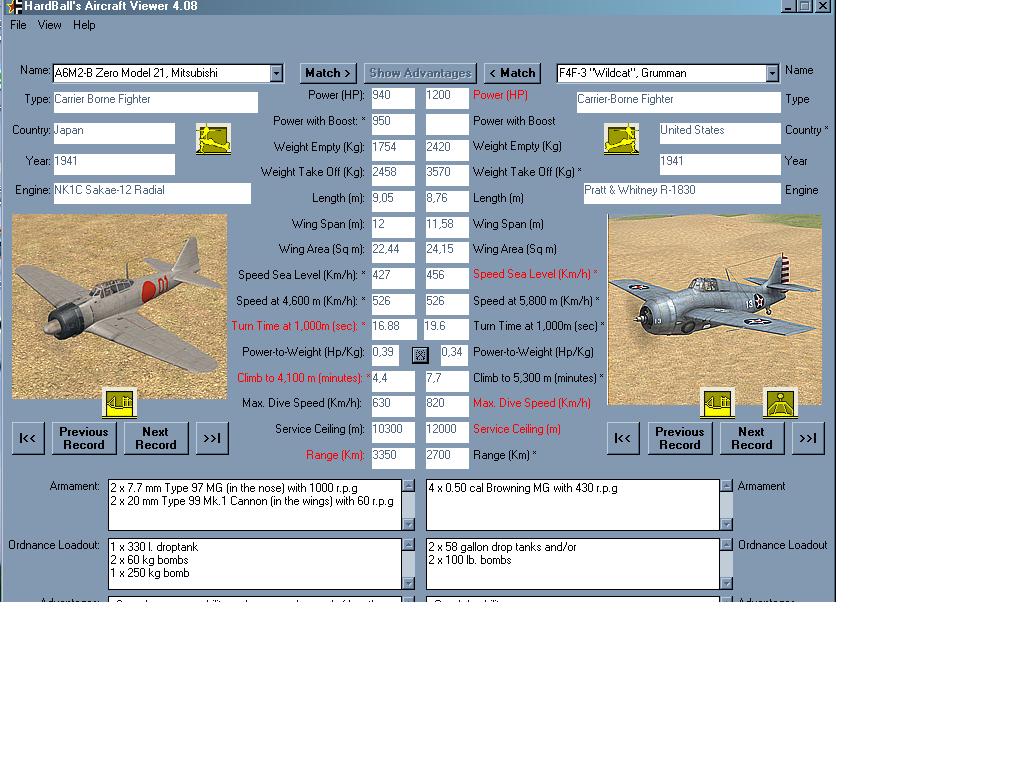Click up arrow of Wildcat armament scrollbar
Viewport: 1024px width, 768px height.
726,486
